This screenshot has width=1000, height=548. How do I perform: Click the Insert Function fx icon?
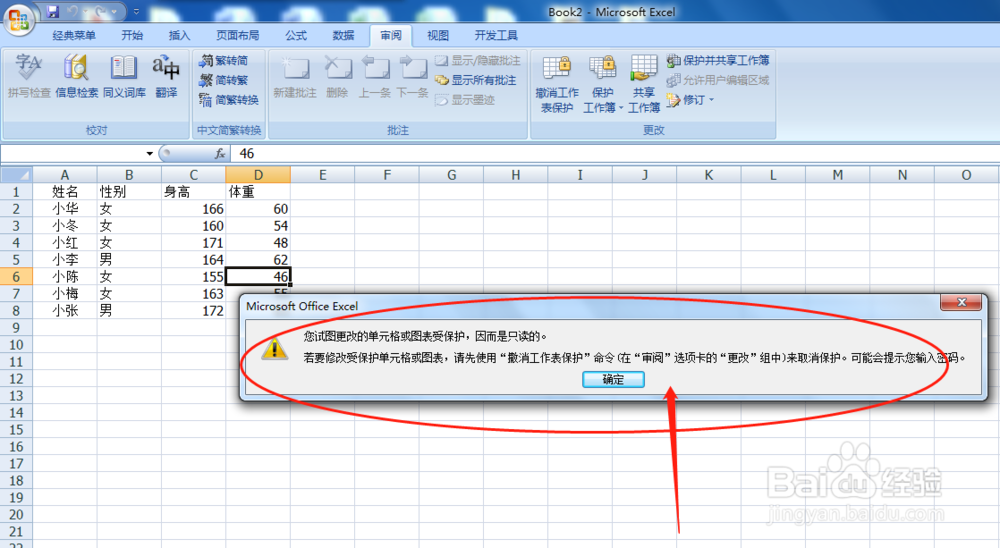click(220, 154)
